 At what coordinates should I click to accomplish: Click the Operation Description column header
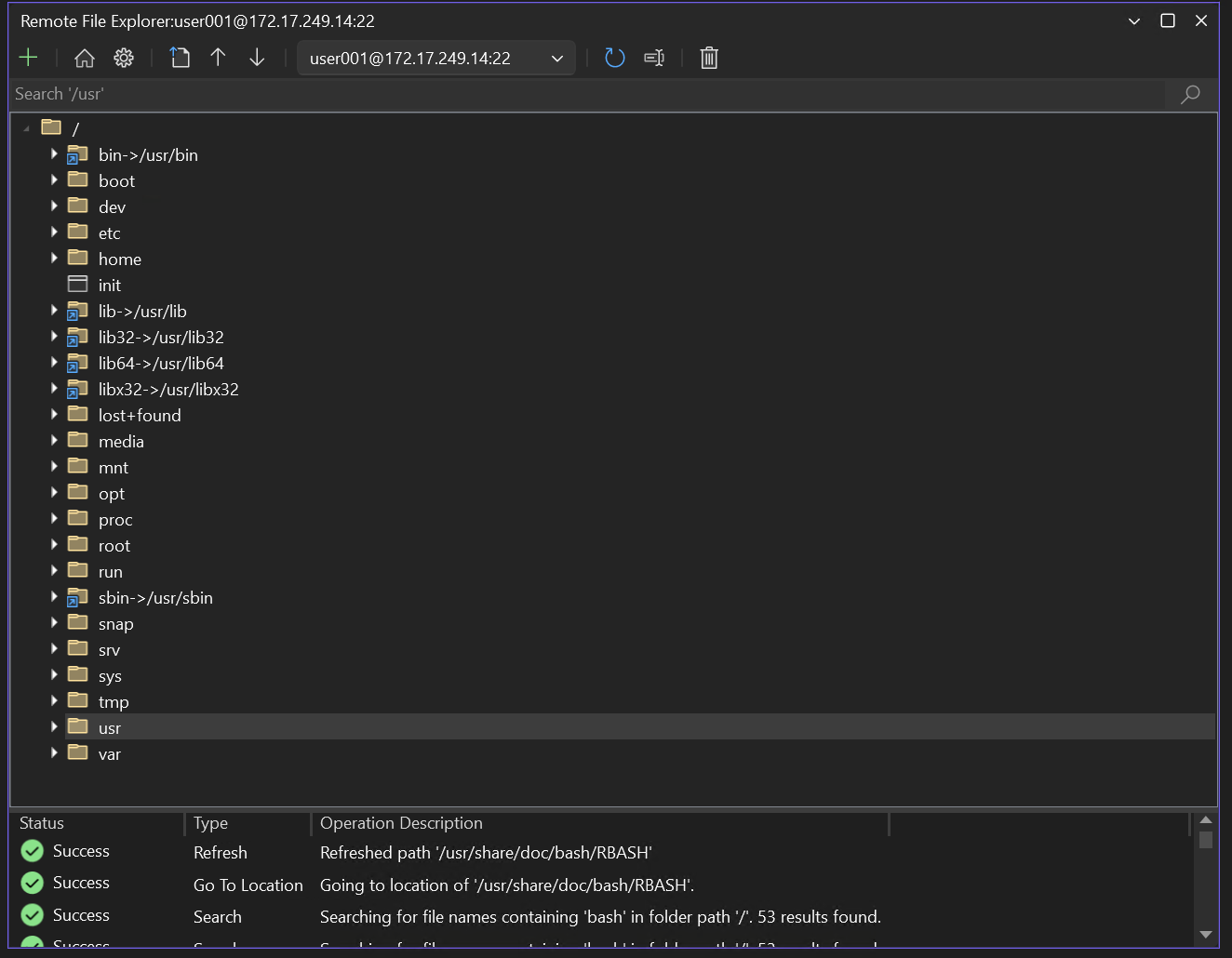pos(401,823)
